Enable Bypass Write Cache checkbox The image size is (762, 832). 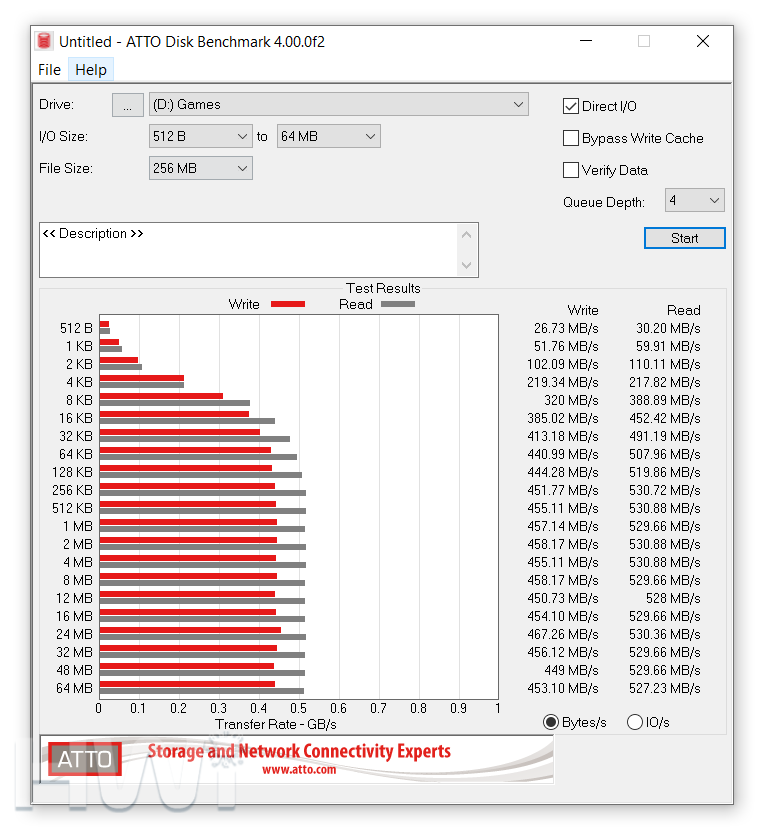pos(570,138)
